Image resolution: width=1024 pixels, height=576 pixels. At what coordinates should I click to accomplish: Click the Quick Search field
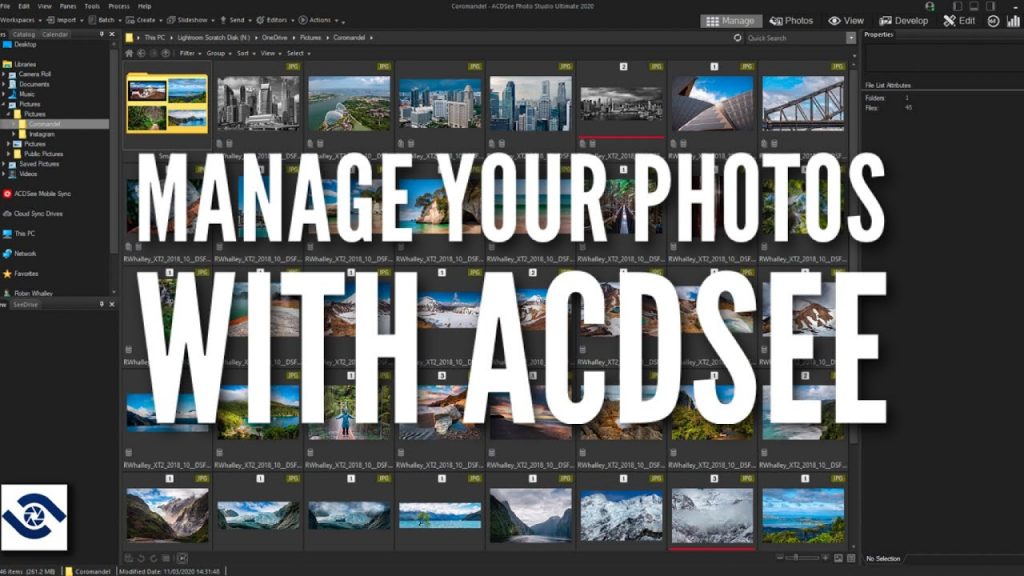pyautogui.click(x=795, y=38)
